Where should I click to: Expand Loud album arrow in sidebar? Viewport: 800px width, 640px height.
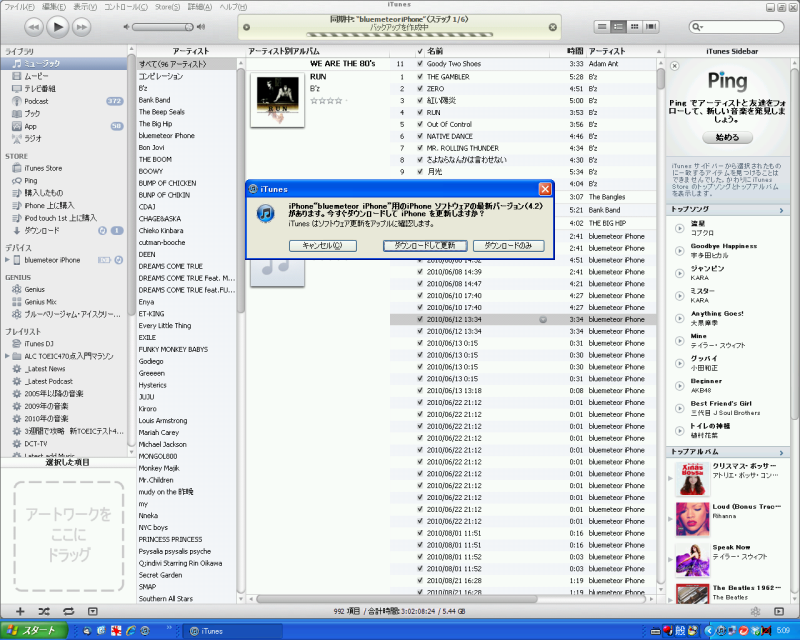[670, 519]
